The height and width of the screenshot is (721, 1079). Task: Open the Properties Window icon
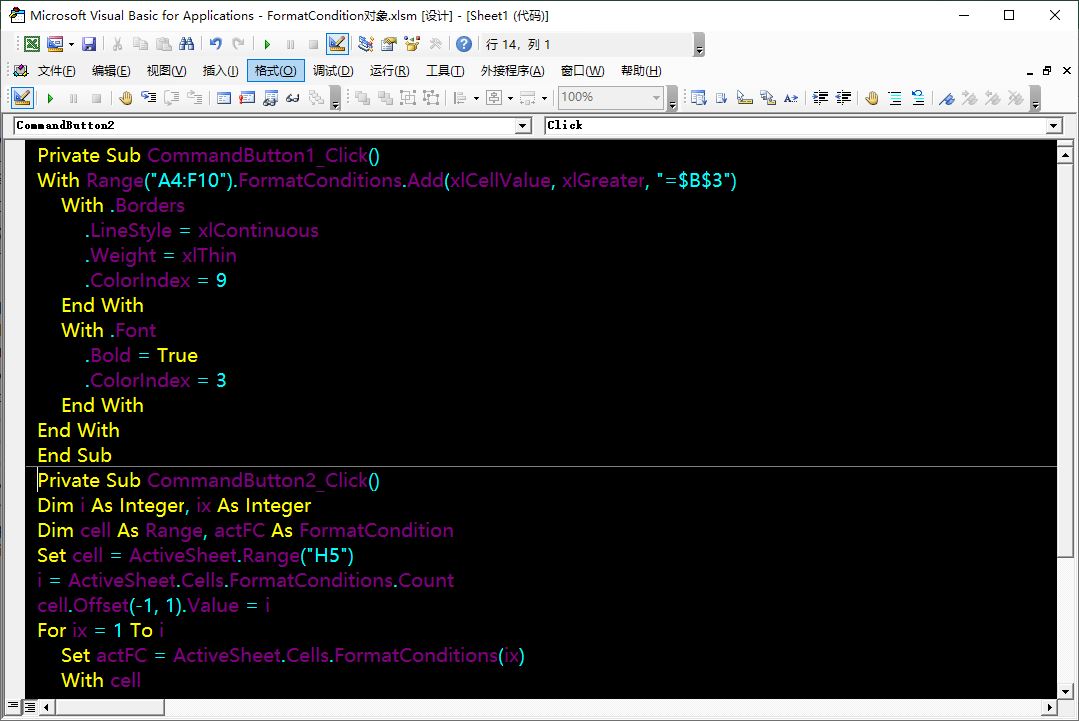(389, 45)
